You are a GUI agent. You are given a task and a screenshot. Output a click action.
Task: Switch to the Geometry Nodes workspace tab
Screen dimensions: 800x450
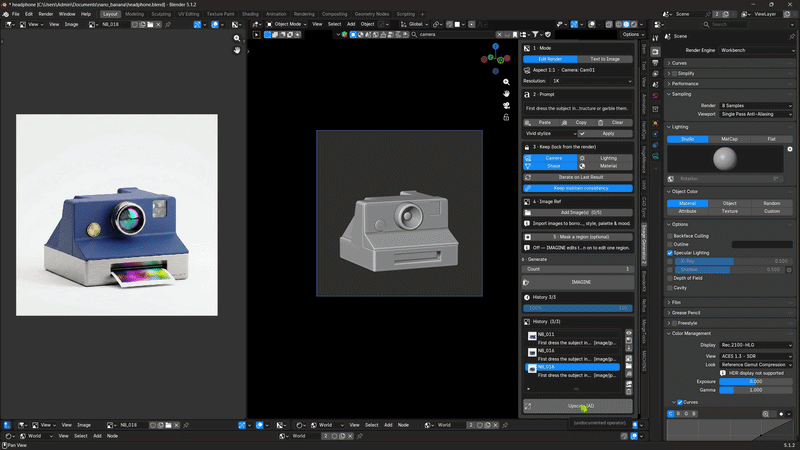coord(371,14)
